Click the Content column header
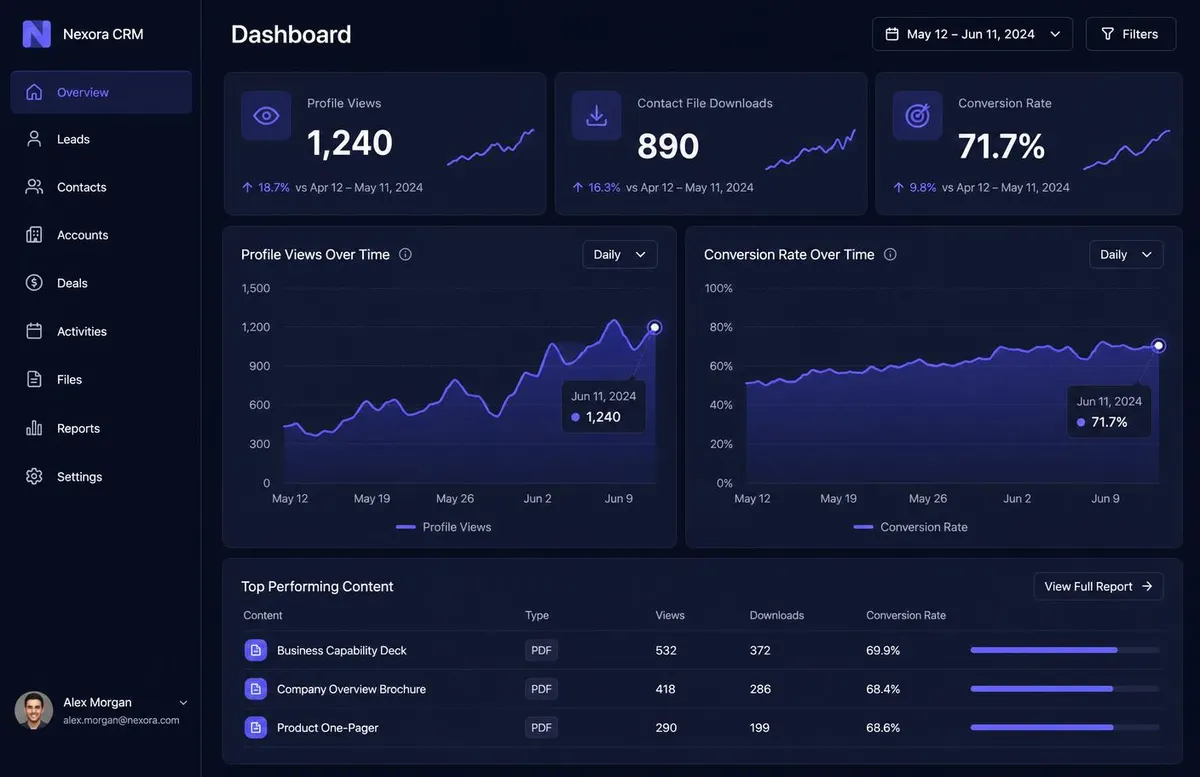 (263, 615)
